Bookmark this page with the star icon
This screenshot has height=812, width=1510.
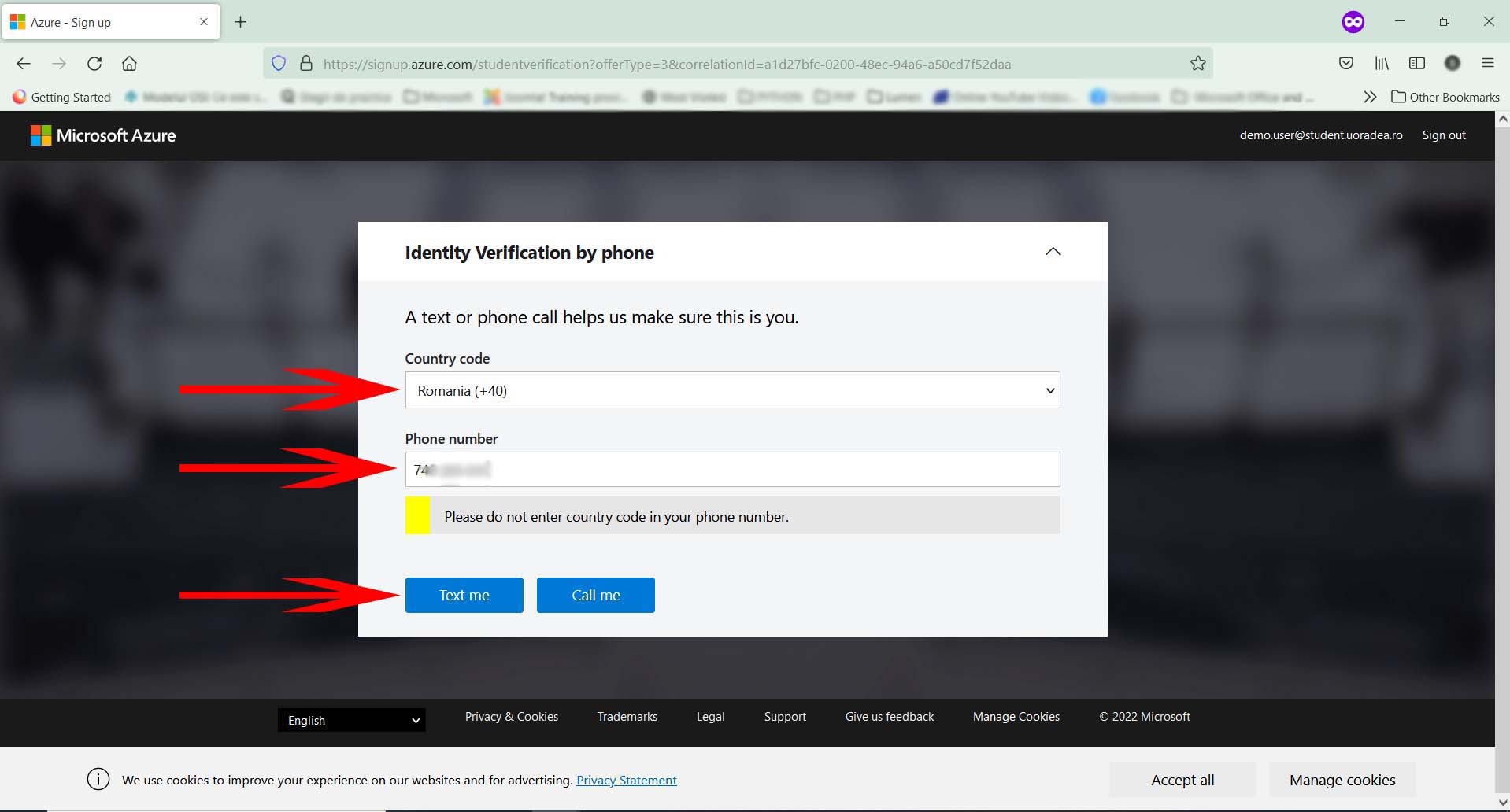tap(1197, 64)
